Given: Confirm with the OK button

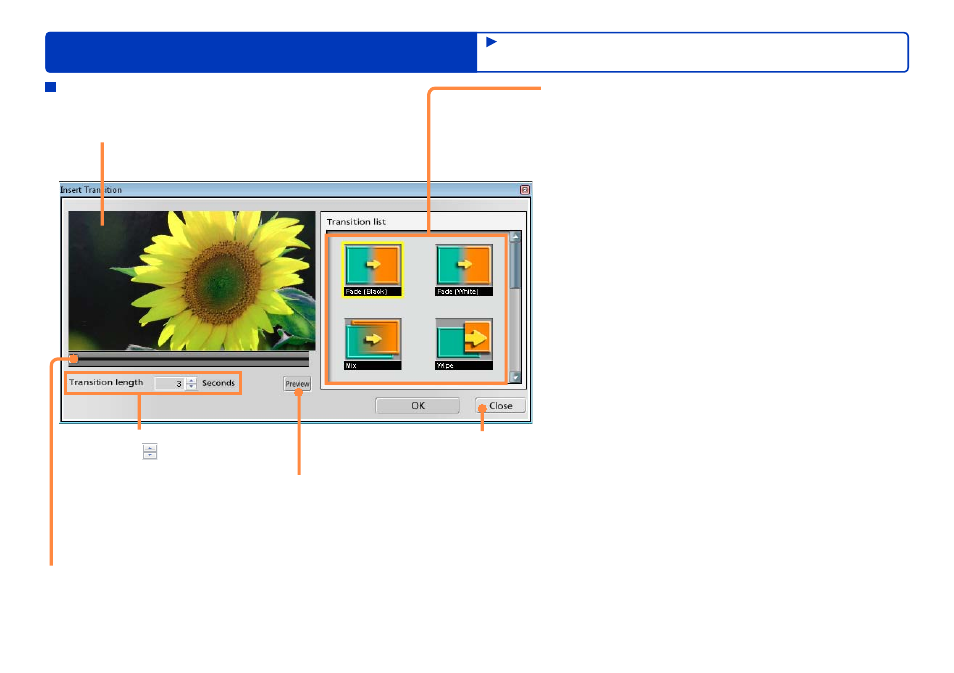Looking at the screenshot, I should tap(417, 405).
